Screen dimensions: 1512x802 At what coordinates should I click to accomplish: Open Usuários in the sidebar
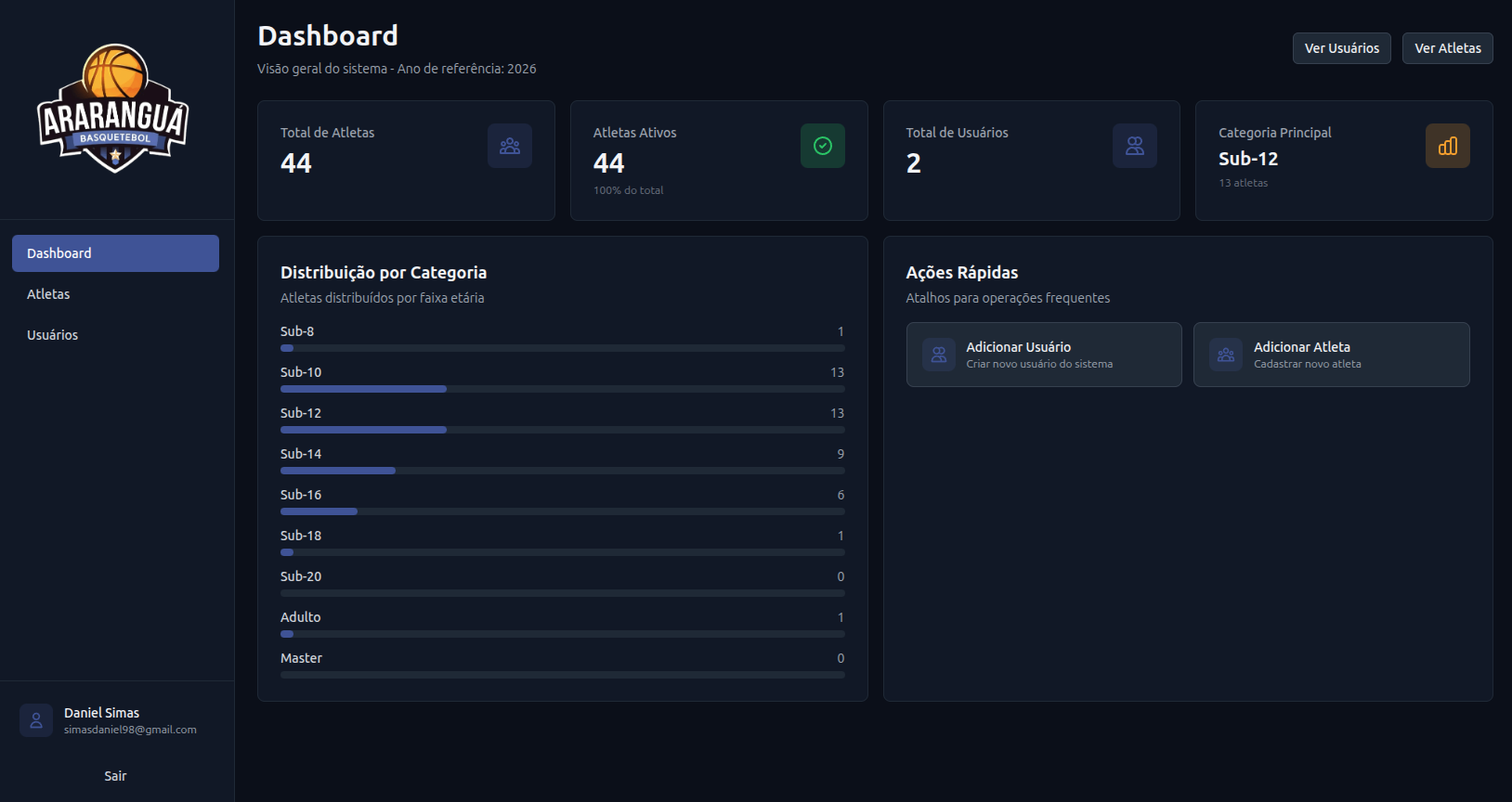pyautogui.click(x=115, y=335)
